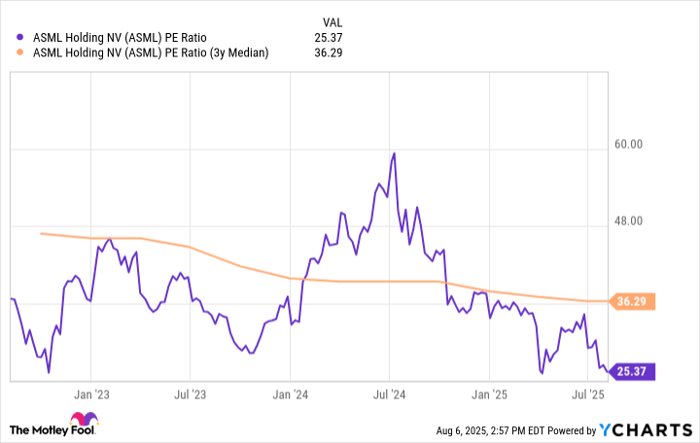Click the Jan '25 x-axis label

pos(490,395)
